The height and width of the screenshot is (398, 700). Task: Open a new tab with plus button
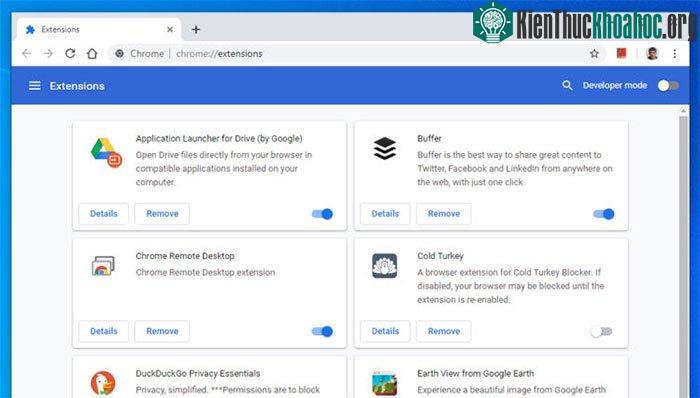coord(196,29)
